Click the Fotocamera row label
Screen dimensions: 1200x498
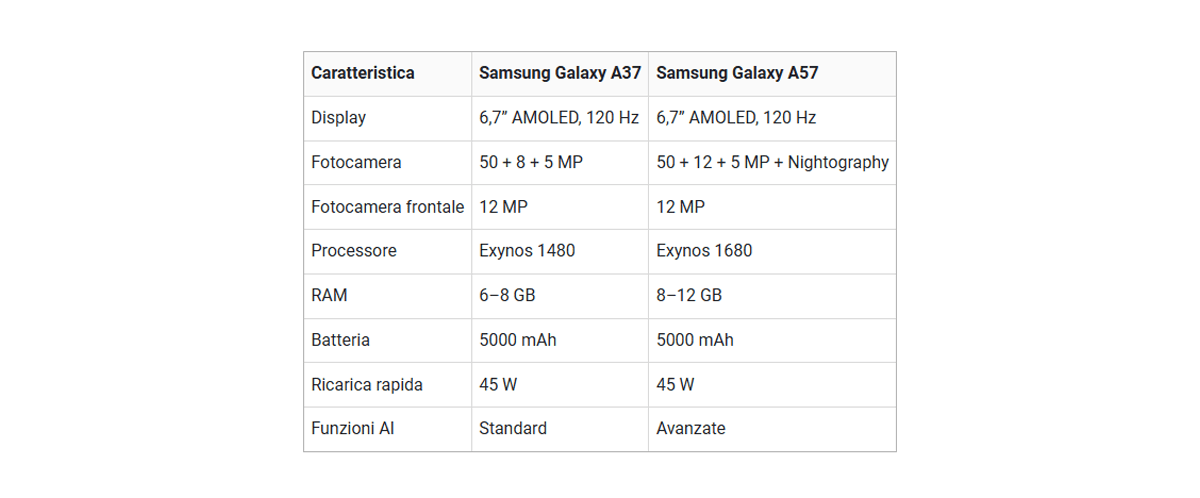[x=356, y=162]
